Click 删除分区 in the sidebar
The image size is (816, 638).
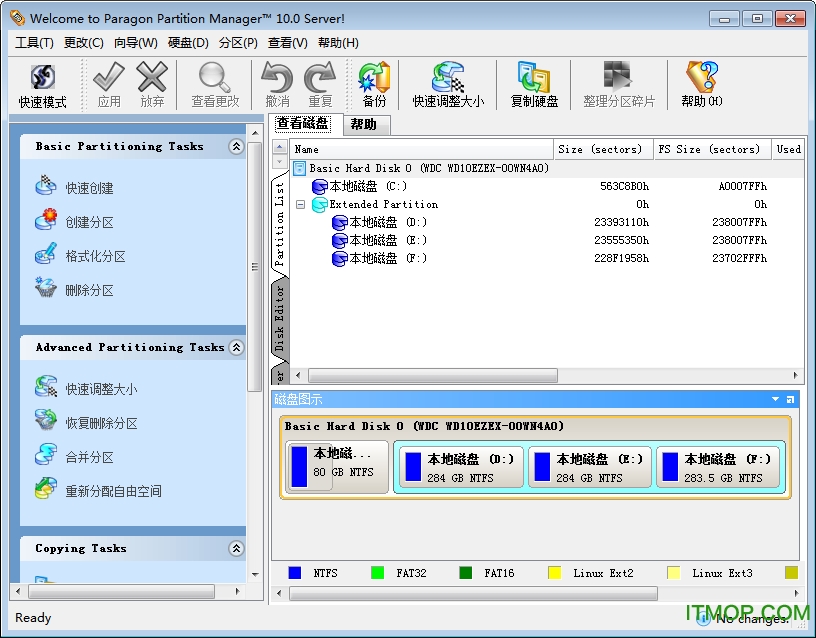pos(89,290)
